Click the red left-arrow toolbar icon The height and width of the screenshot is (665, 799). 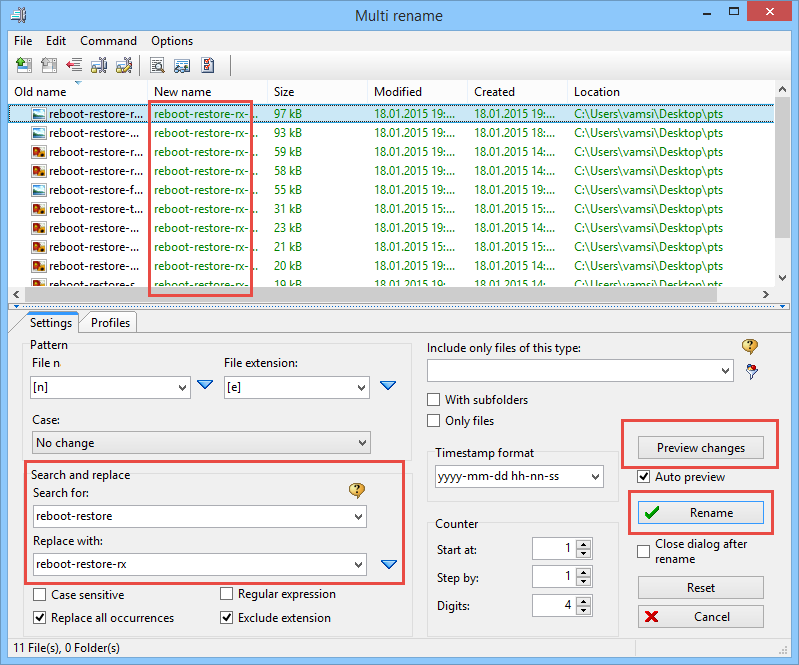point(74,66)
